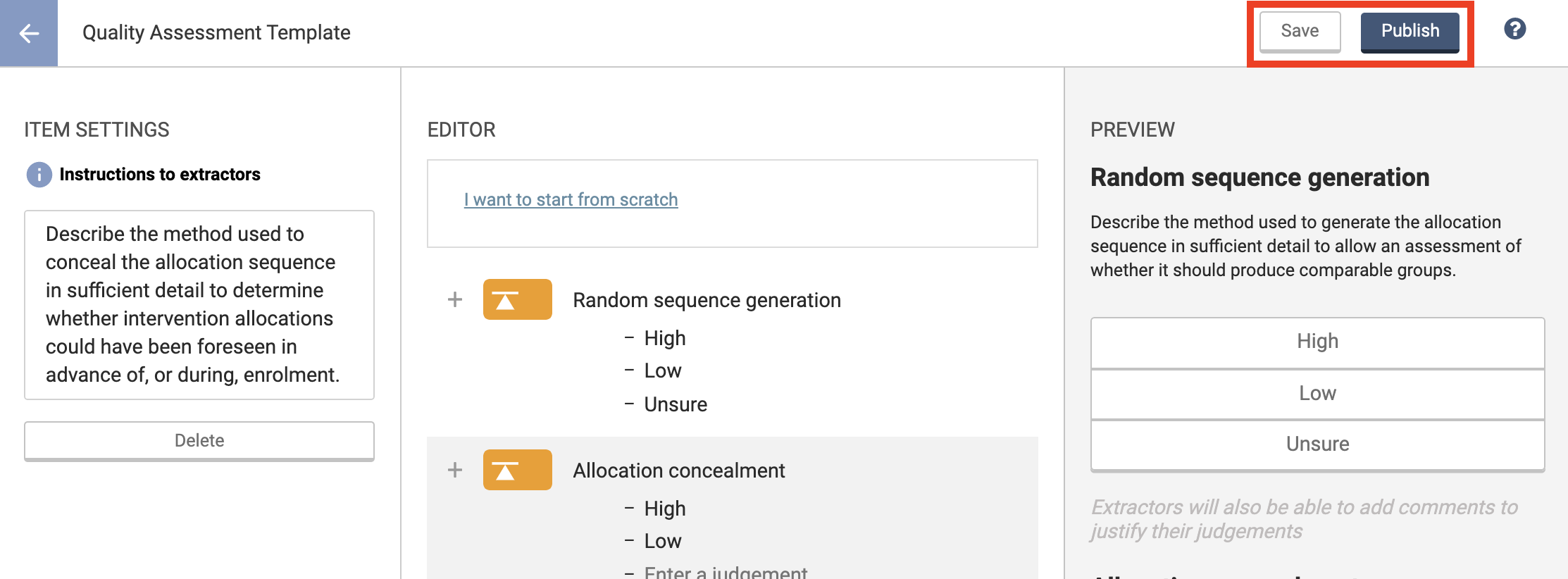Publish the quality assessment template
Image resolution: width=1568 pixels, height=579 pixels.
pyautogui.click(x=1410, y=32)
